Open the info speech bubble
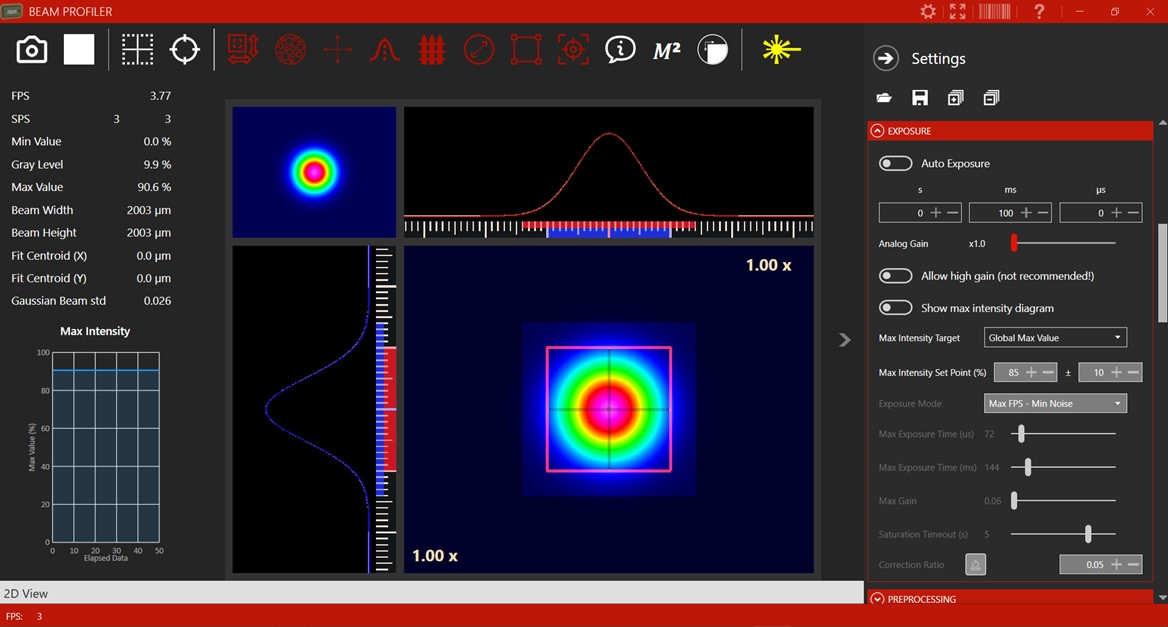The width and height of the screenshot is (1168, 627). tap(620, 50)
